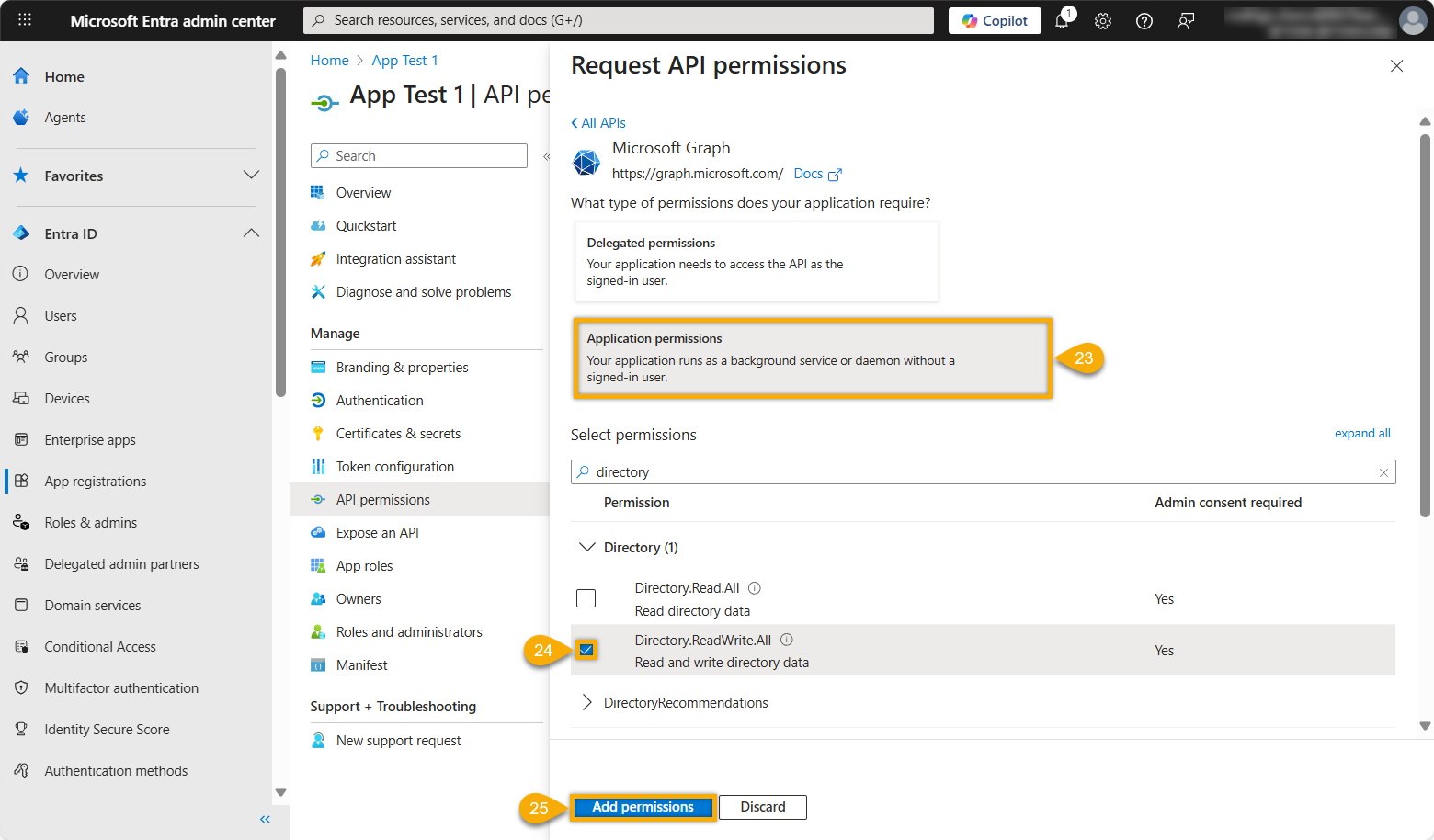Screen dimensions: 1434x840
Task: Open the Microsoft Entra app launcher grid
Action: pos(25,20)
